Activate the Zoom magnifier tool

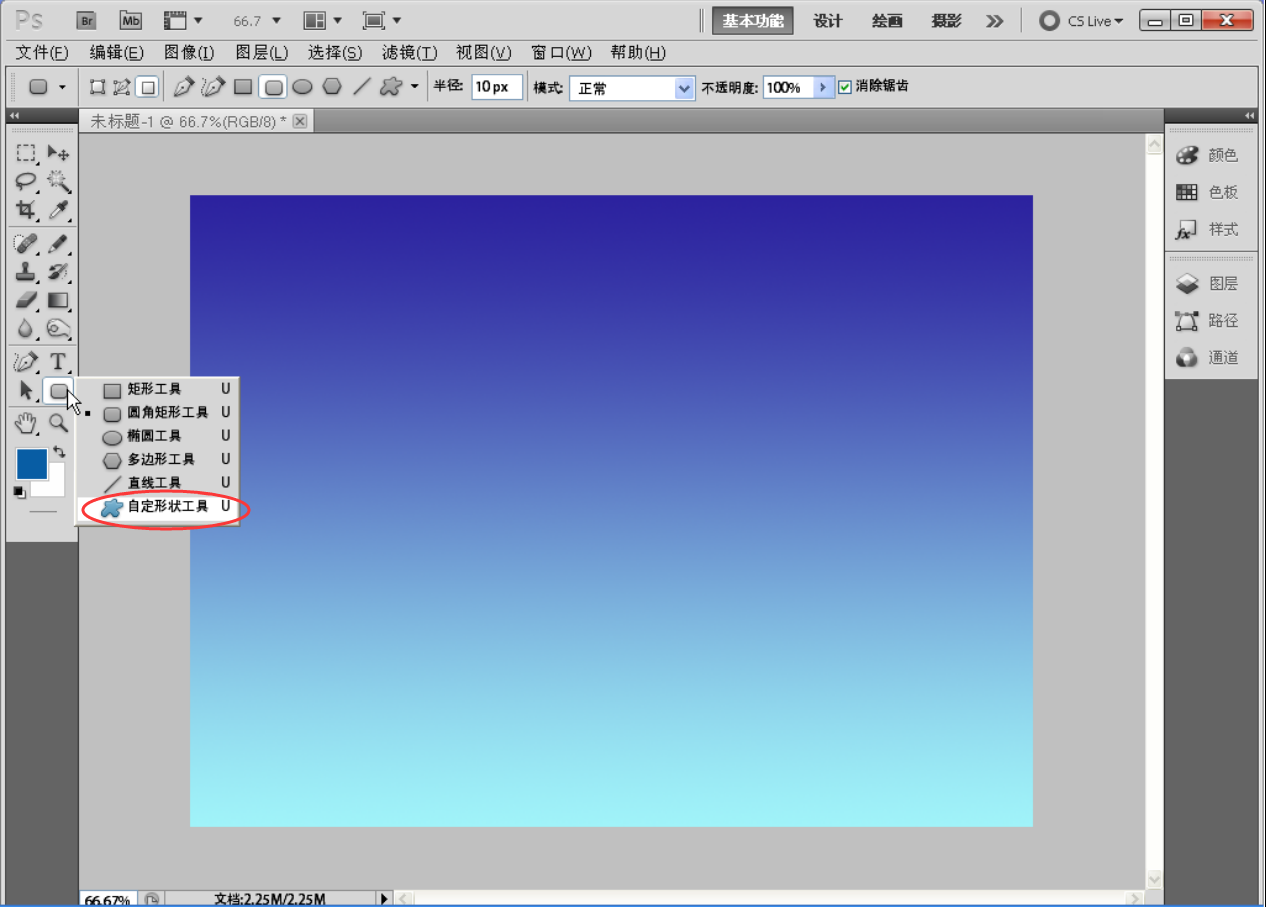pyautogui.click(x=59, y=423)
